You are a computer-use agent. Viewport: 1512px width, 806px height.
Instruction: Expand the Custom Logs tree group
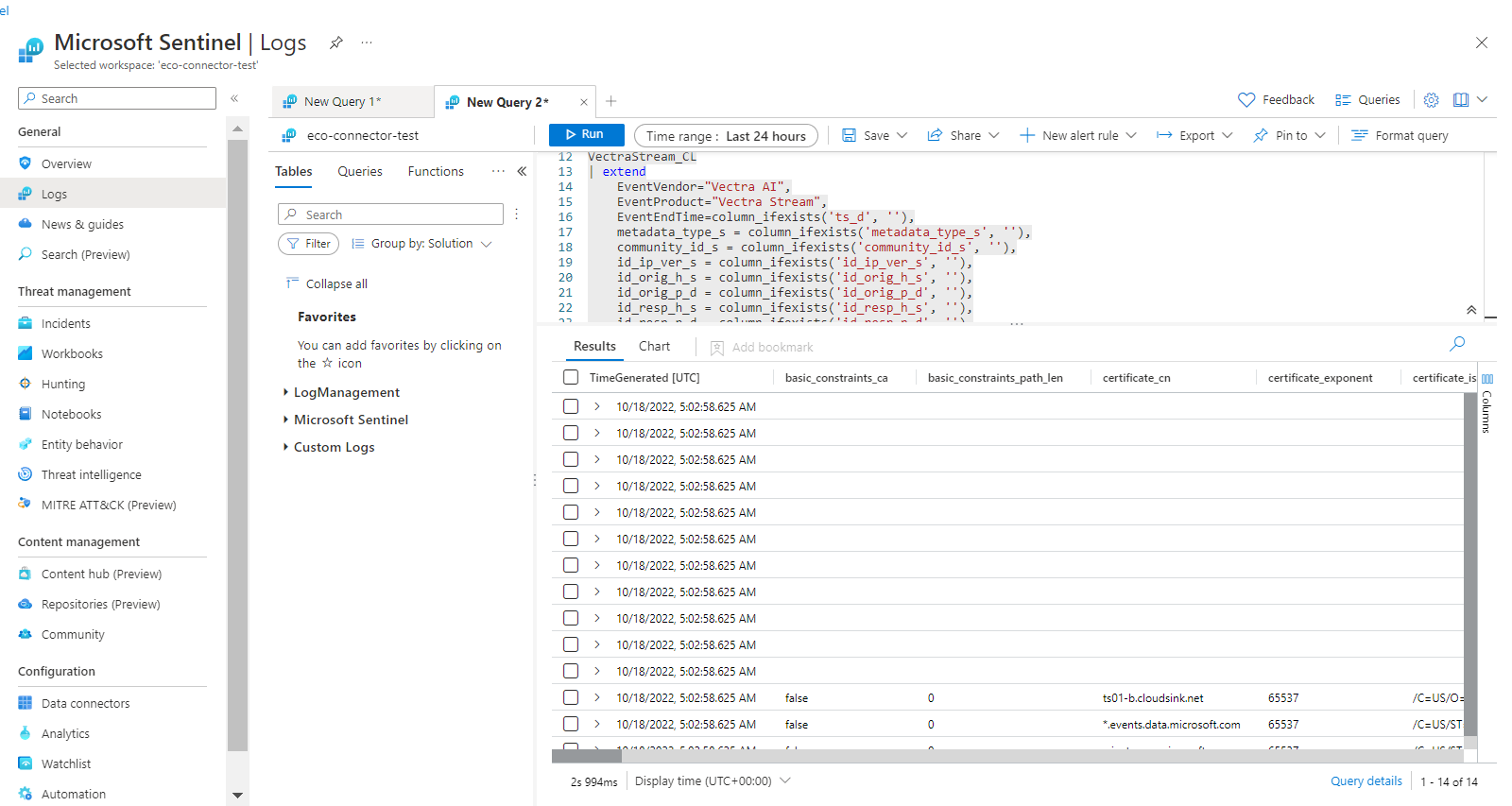[285, 447]
